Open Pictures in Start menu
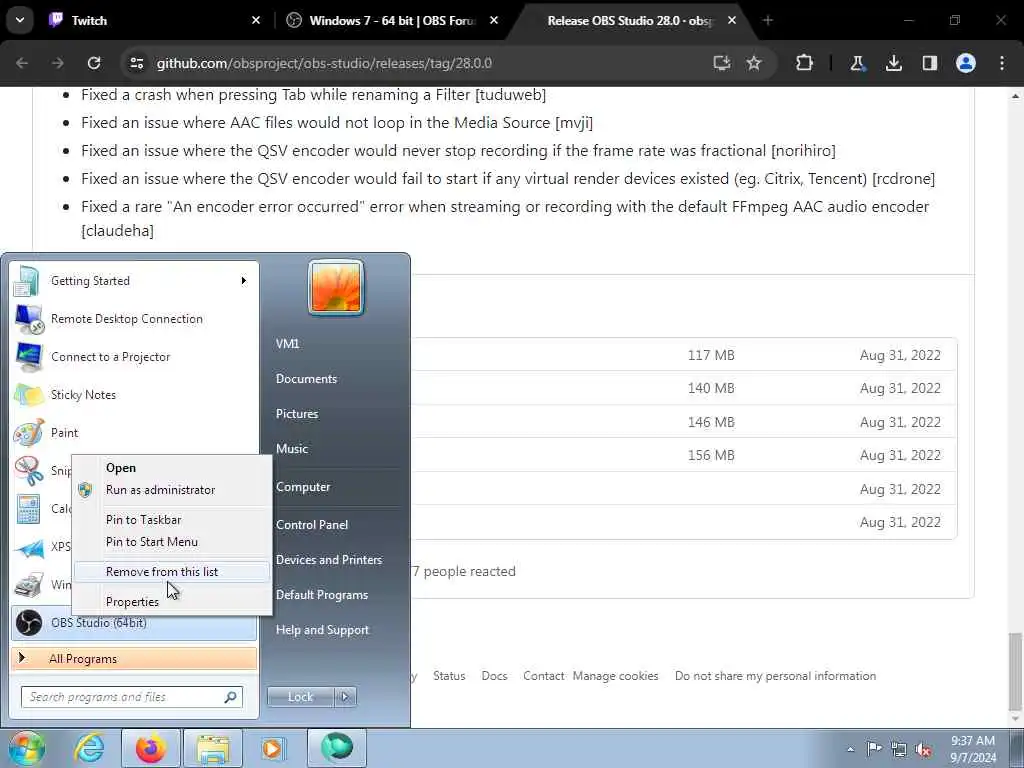 coord(297,414)
